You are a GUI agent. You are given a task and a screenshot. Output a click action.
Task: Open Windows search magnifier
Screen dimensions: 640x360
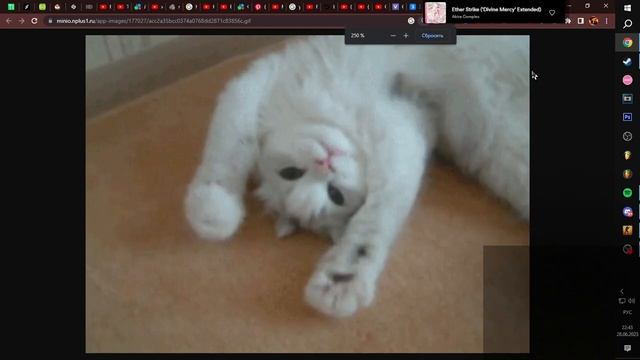coord(627,24)
